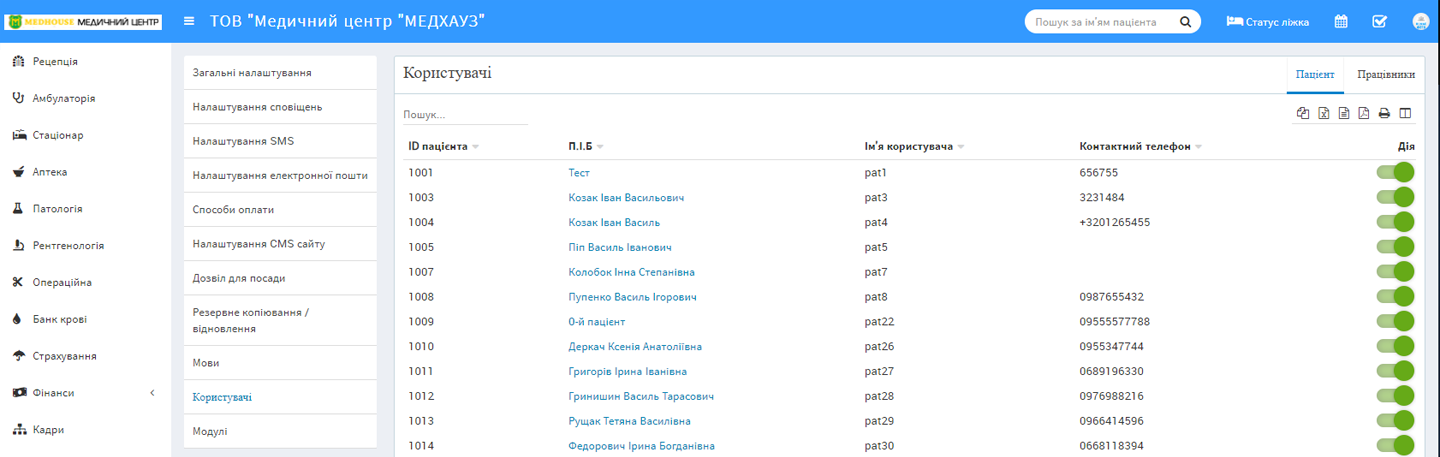This screenshot has height=457, width=1440.
Task: Open Загальні налаштування settings
Action: 280,73
